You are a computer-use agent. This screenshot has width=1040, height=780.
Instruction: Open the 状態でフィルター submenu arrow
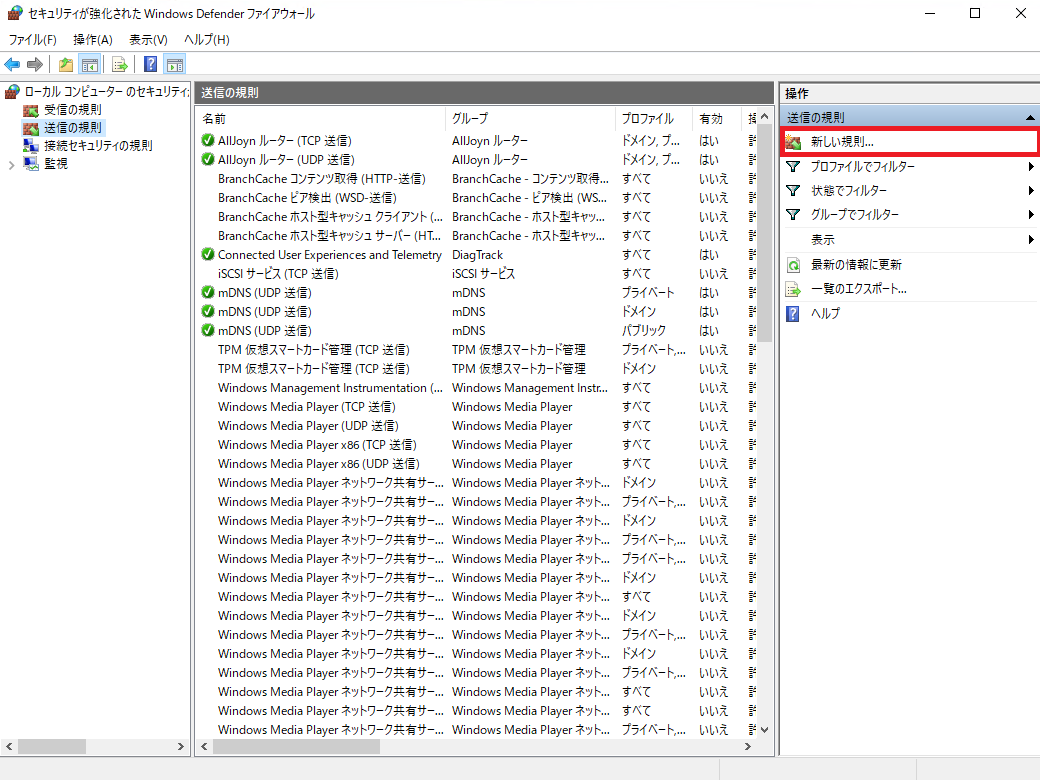point(1031,191)
